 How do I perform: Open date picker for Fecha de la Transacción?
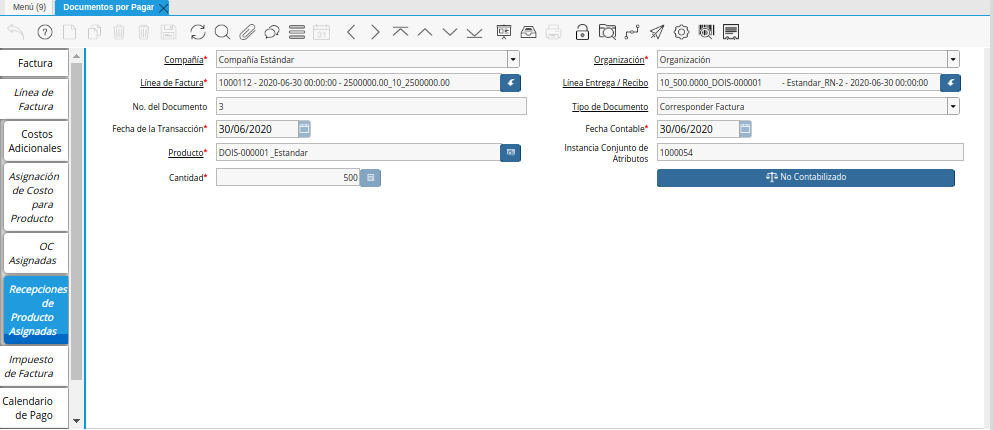point(304,129)
